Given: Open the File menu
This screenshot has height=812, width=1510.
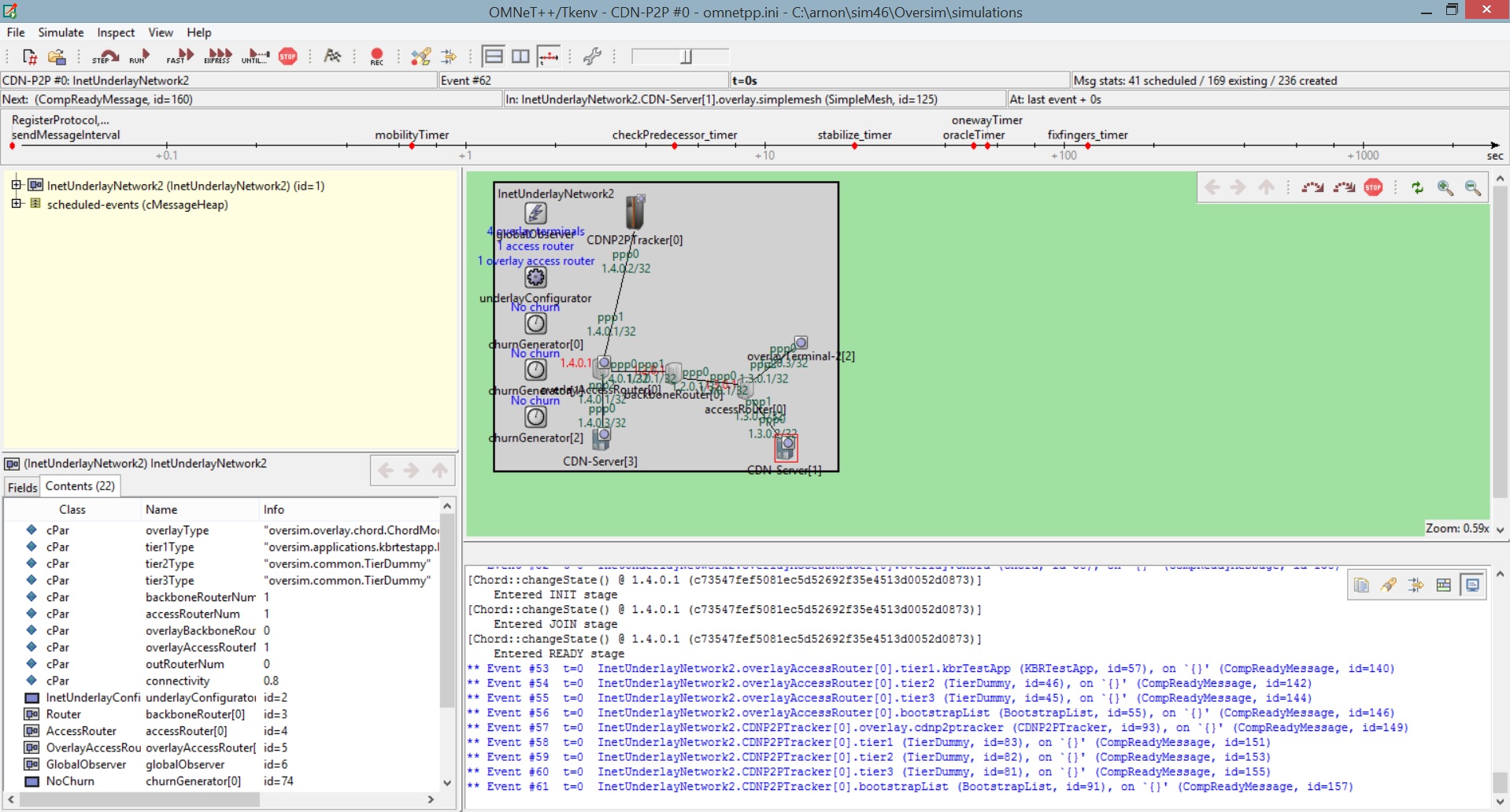Looking at the screenshot, I should [x=16, y=32].
